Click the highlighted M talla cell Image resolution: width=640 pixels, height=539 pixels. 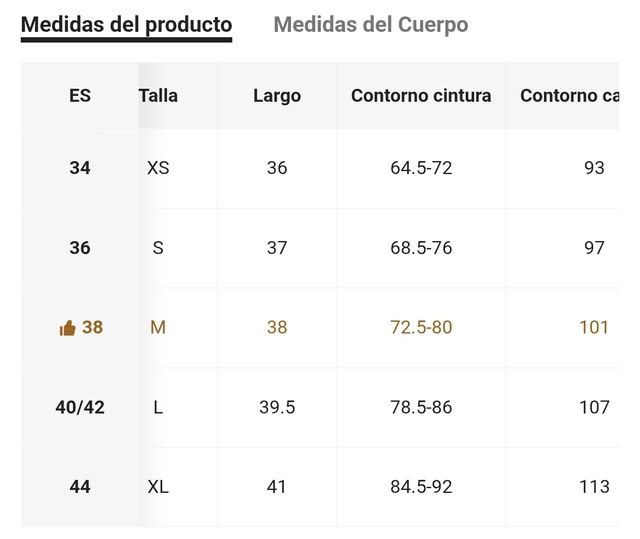(x=158, y=328)
